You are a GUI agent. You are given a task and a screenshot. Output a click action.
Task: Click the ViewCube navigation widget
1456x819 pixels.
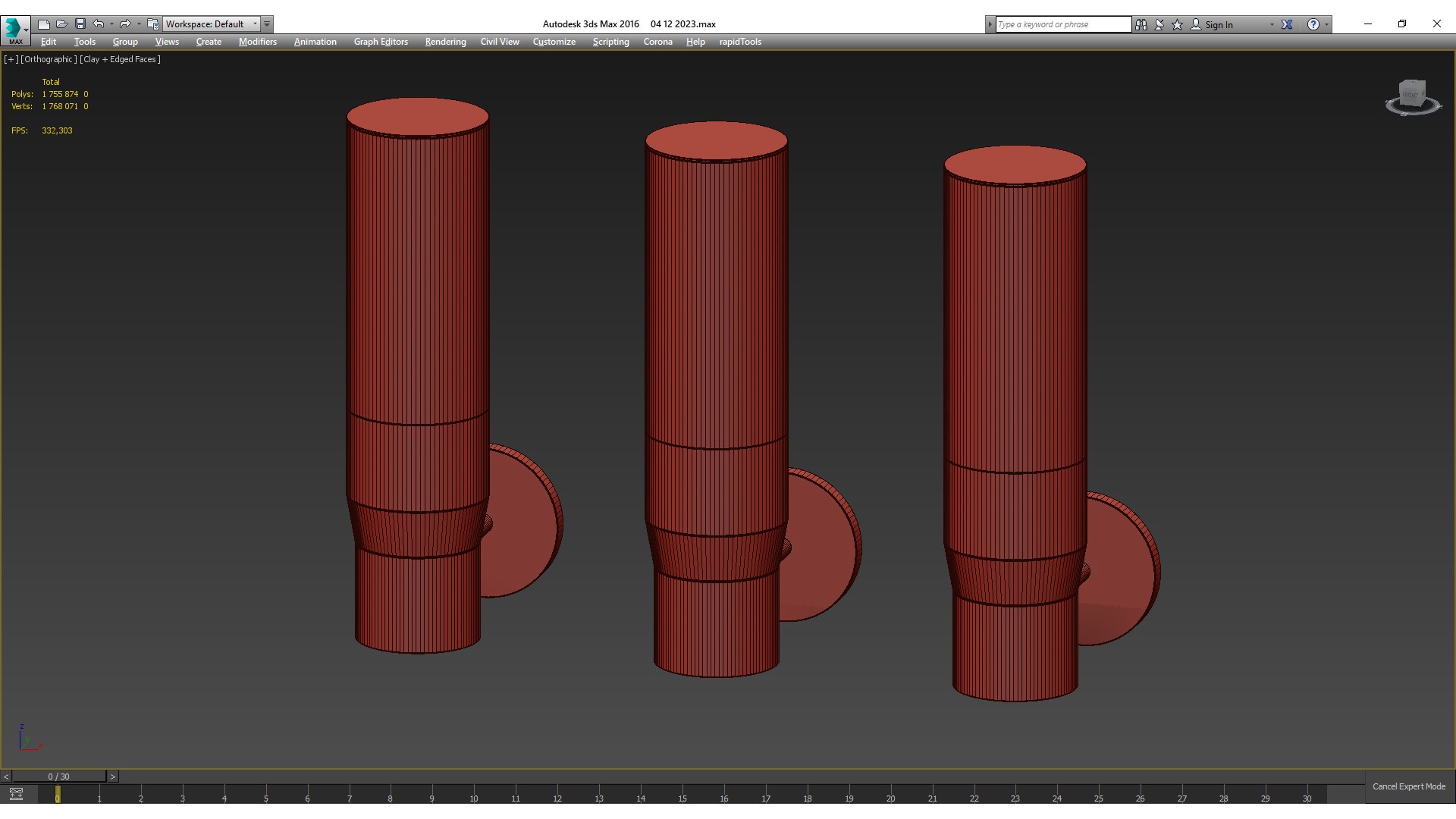pos(1413,97)
